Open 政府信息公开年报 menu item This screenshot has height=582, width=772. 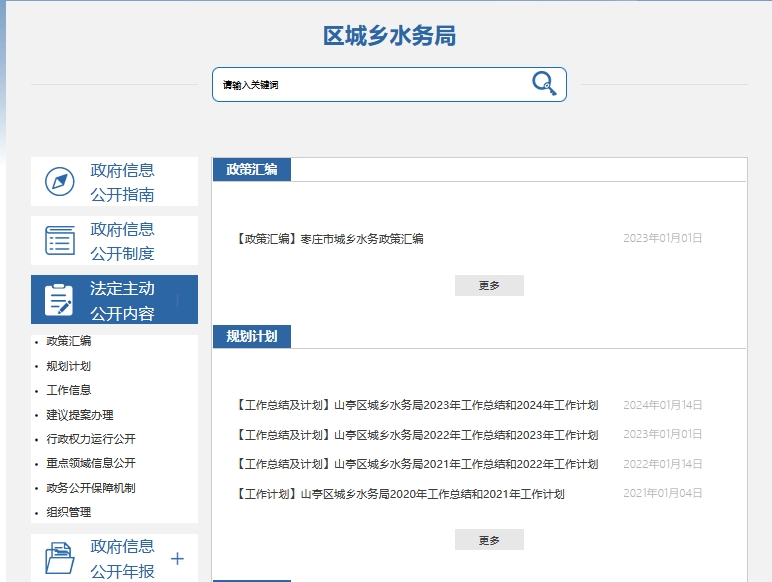(x=114, y=558)
